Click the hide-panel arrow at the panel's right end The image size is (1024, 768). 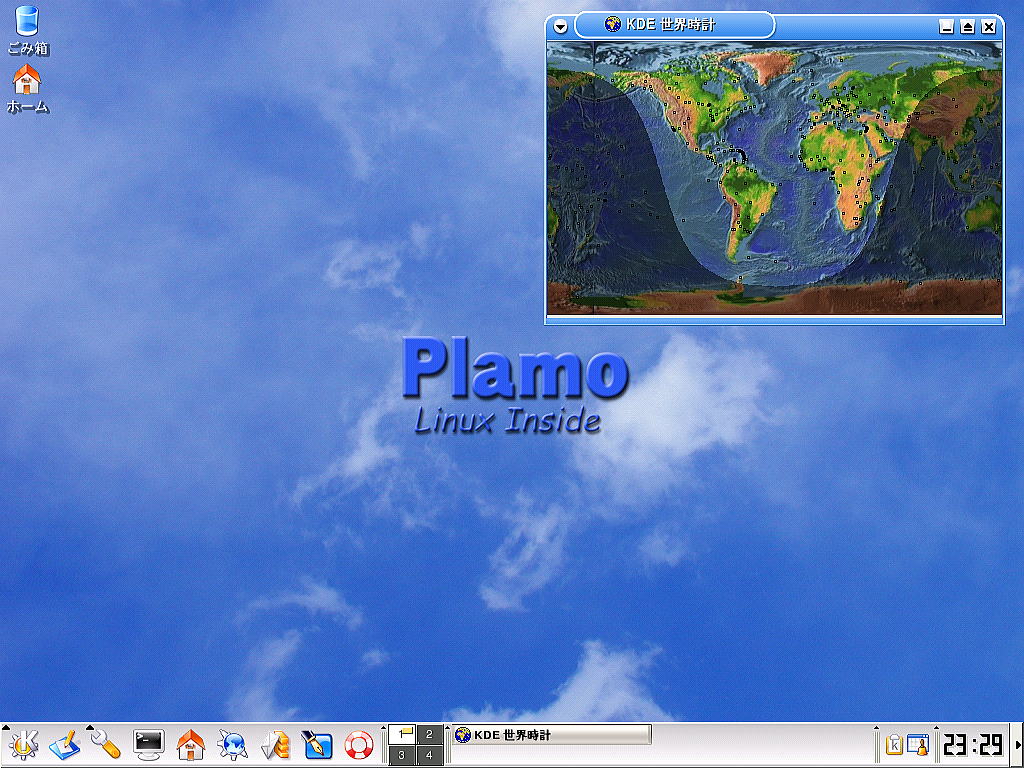click(x=1017, y=745)
